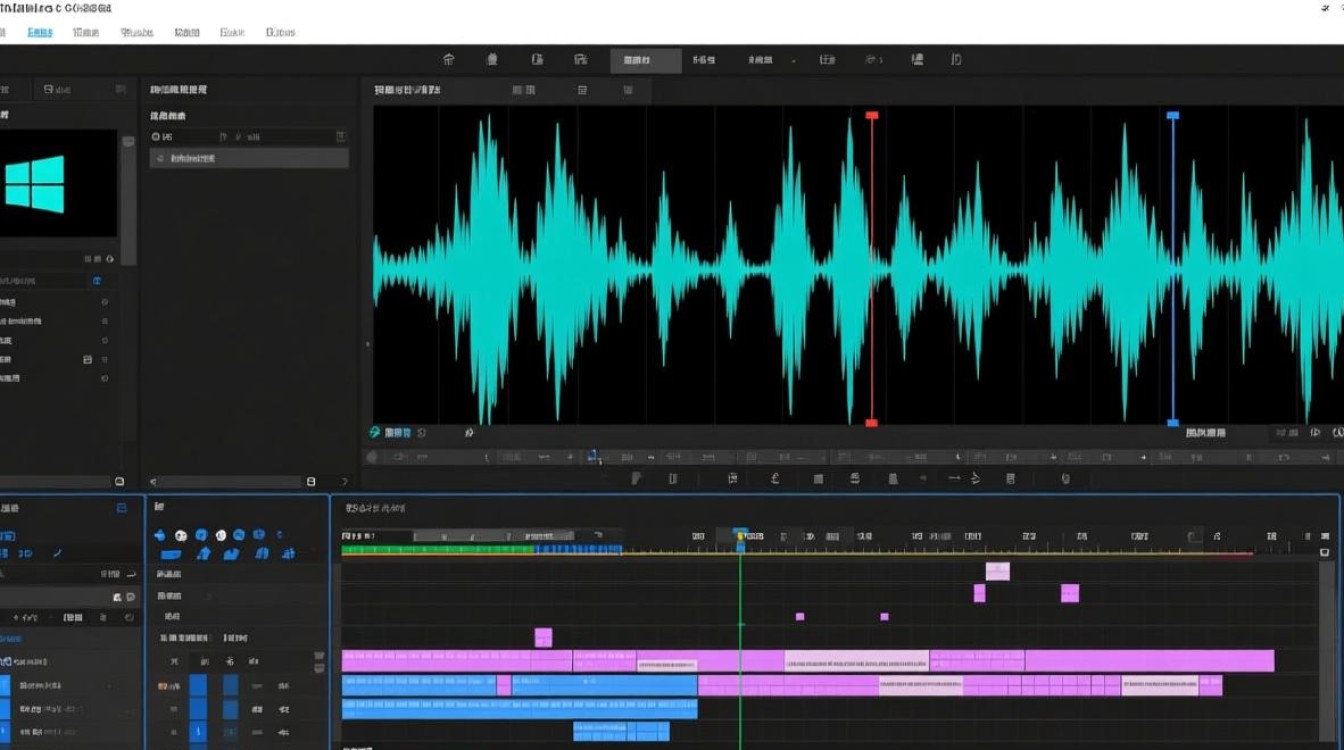Click the white round face icon in tool palette
The image size is (1344, 750).
click(181, 535)
